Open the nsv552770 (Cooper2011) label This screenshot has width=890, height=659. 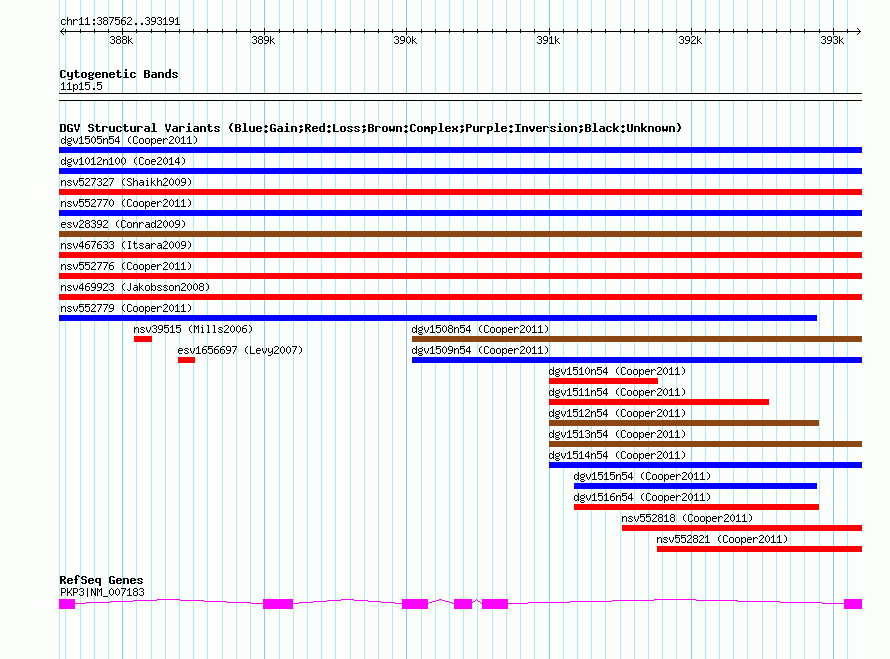pyautogui.click(x=126, y=203)
